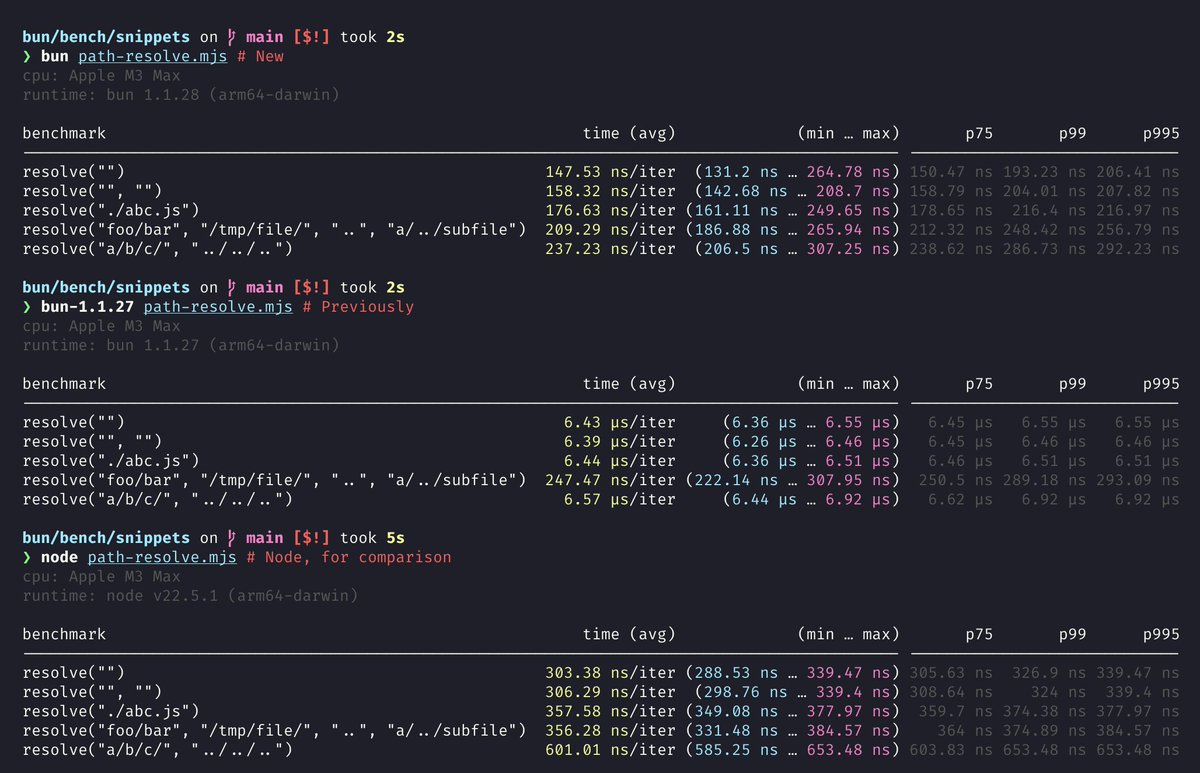Click the '131.2 ns' minimum value
Image resolution: width=1200 pixels, height=773 pixels.
pos(740,172)
